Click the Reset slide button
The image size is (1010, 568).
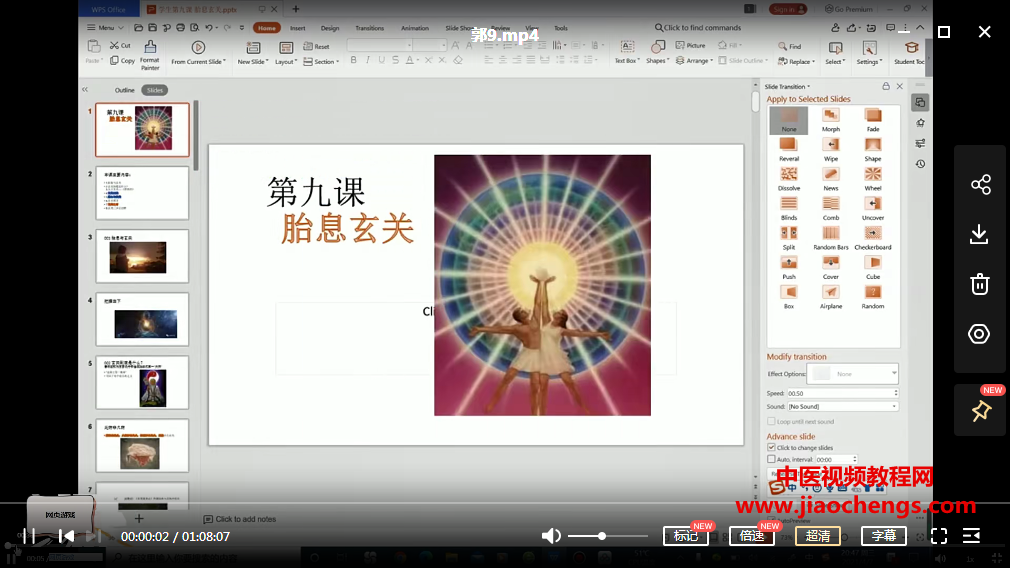[316, 46]
